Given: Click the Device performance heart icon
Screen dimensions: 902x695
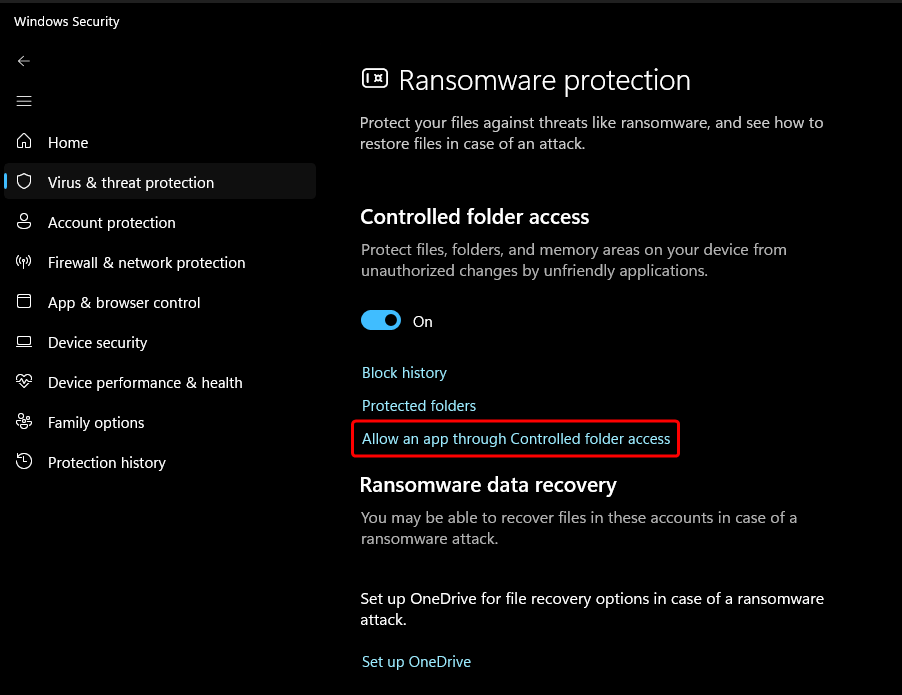Looking at the screenshot, I should click(x=24, y=381).
